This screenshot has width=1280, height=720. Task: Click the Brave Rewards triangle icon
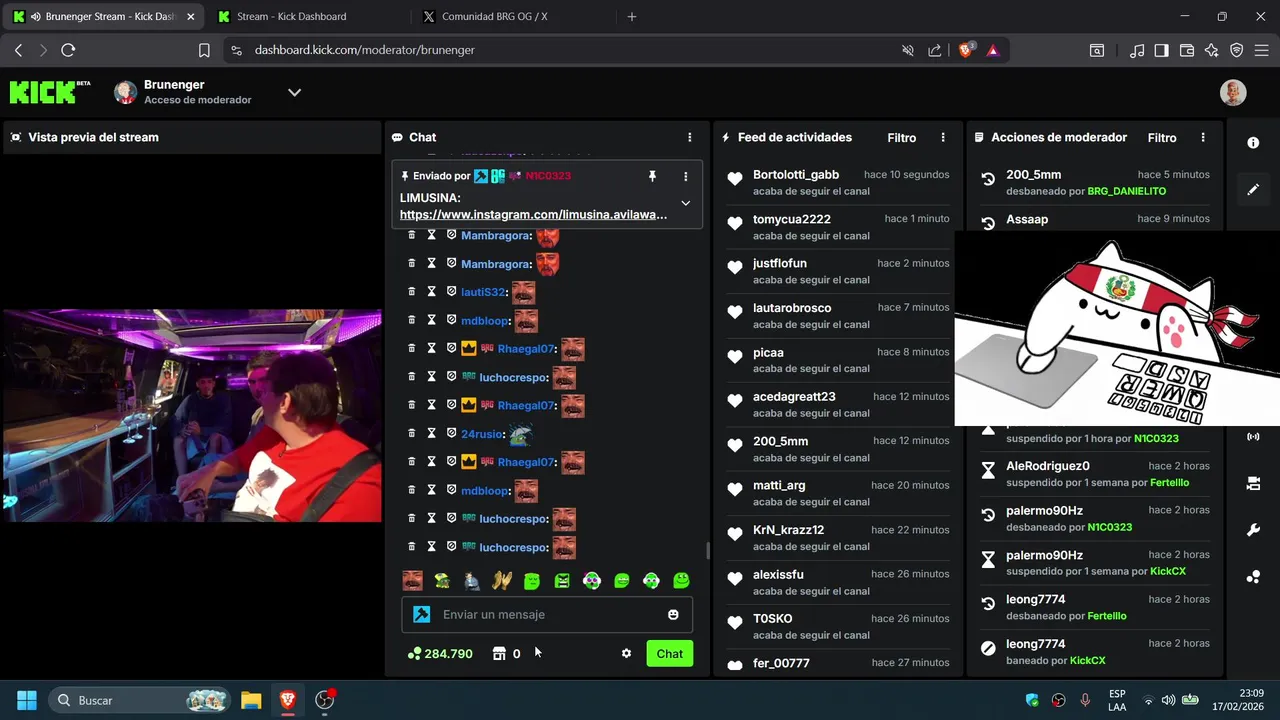[993, 50]
